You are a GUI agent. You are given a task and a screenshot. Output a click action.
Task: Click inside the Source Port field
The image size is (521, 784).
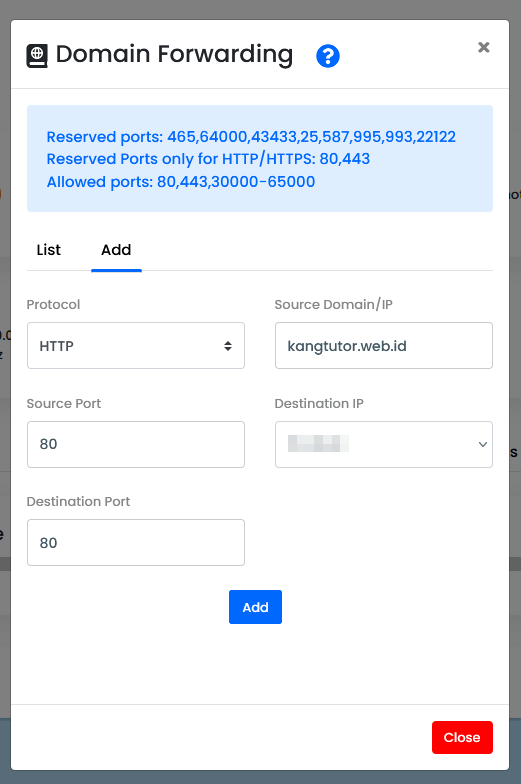[136, 444]
